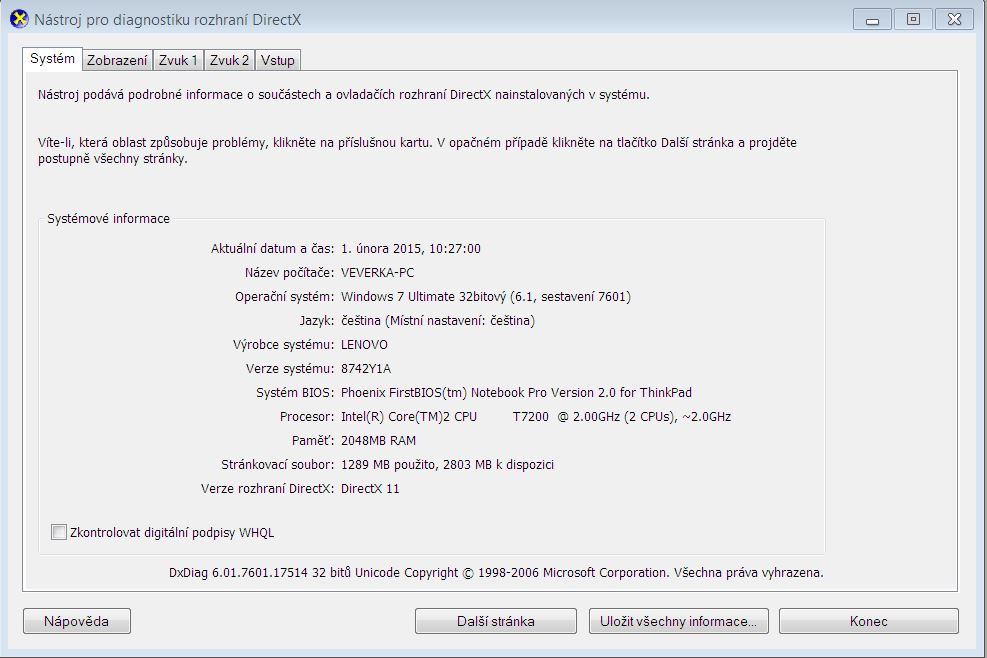Click the page file value 1289 MB použito
The image size is (987, 658).
pos(447,465)
